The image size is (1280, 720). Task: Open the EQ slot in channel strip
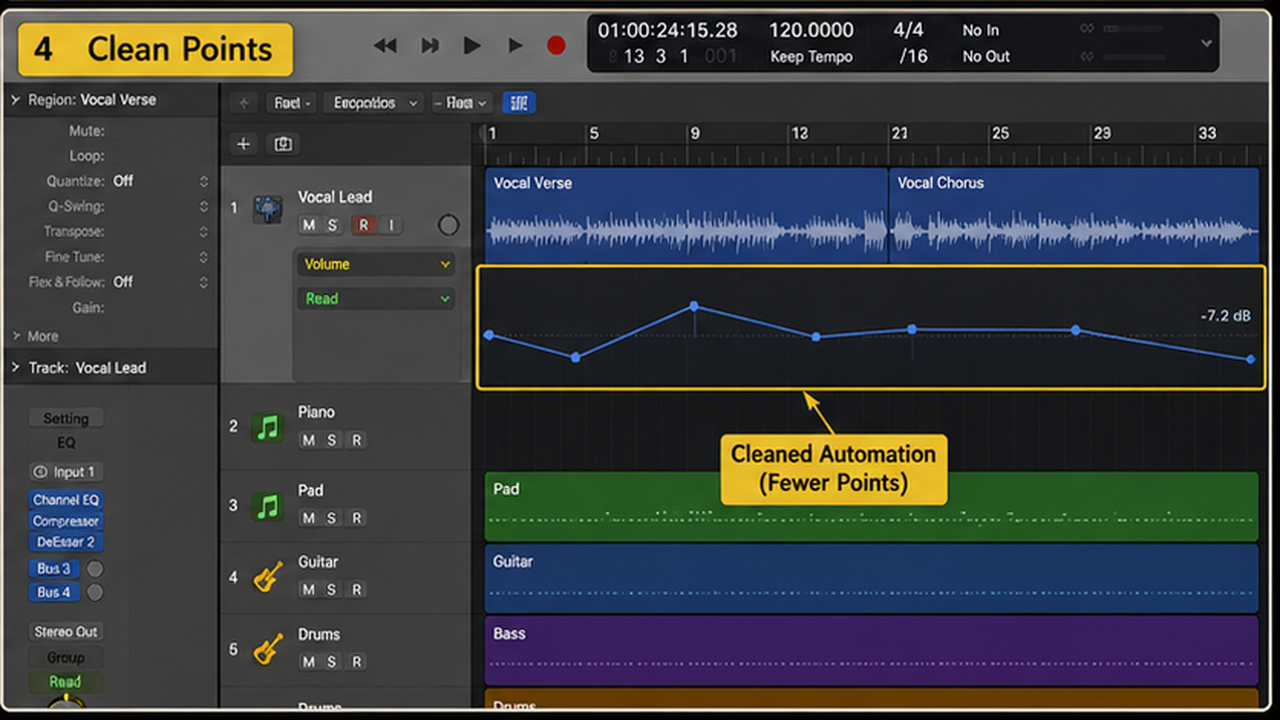pos(66,442)
